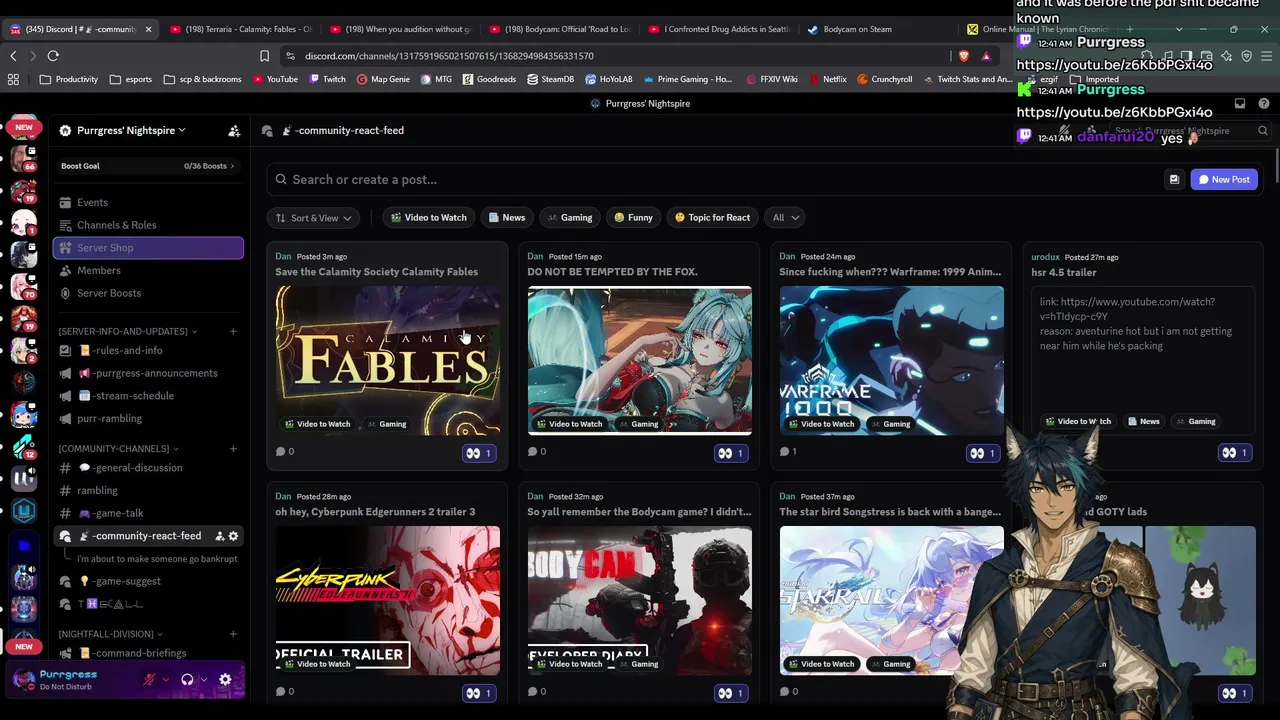
Task: Reload the Discord page
Action: [x=53, y=56]
